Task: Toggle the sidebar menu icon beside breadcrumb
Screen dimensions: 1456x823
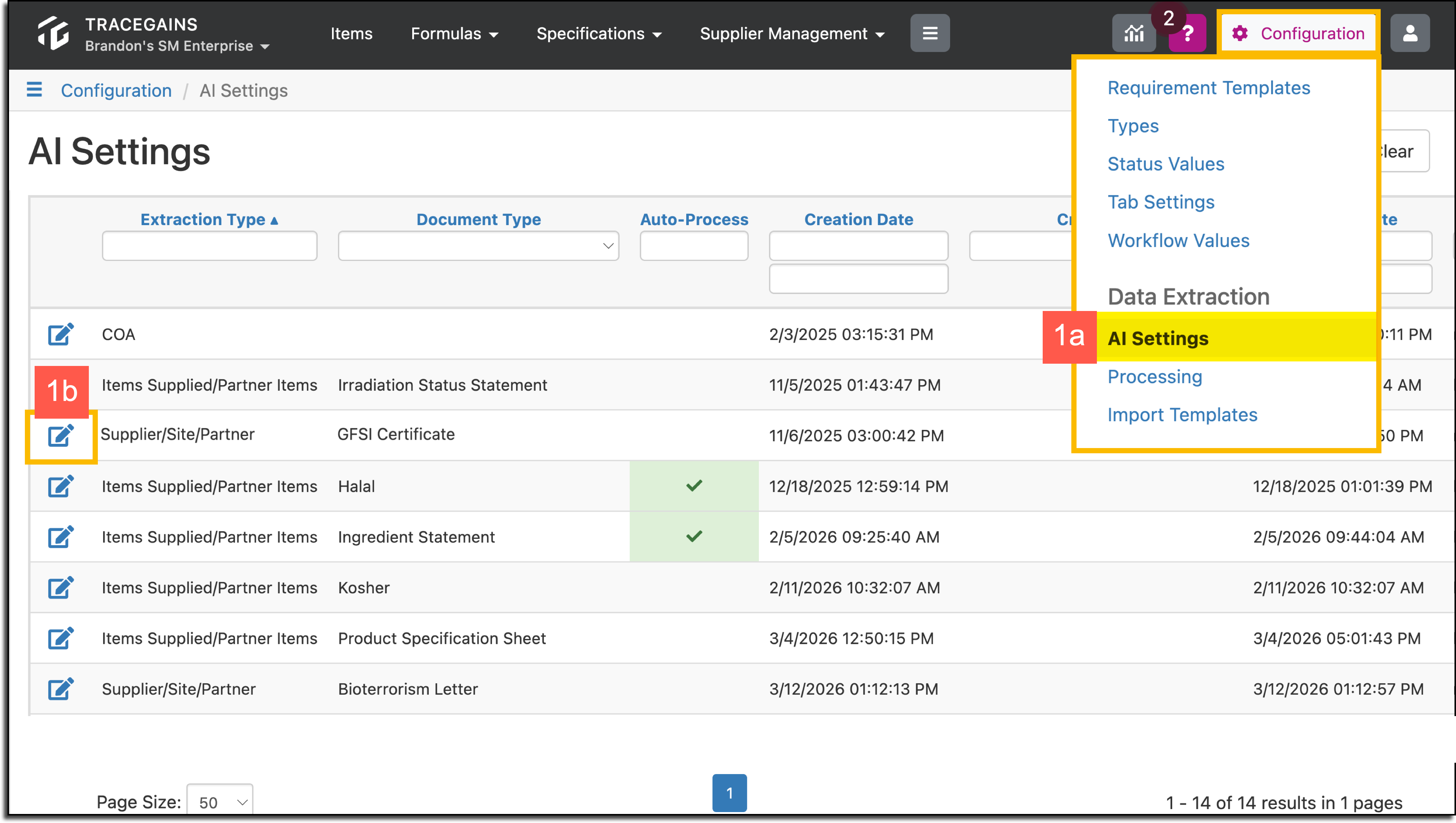Action: 35,89
